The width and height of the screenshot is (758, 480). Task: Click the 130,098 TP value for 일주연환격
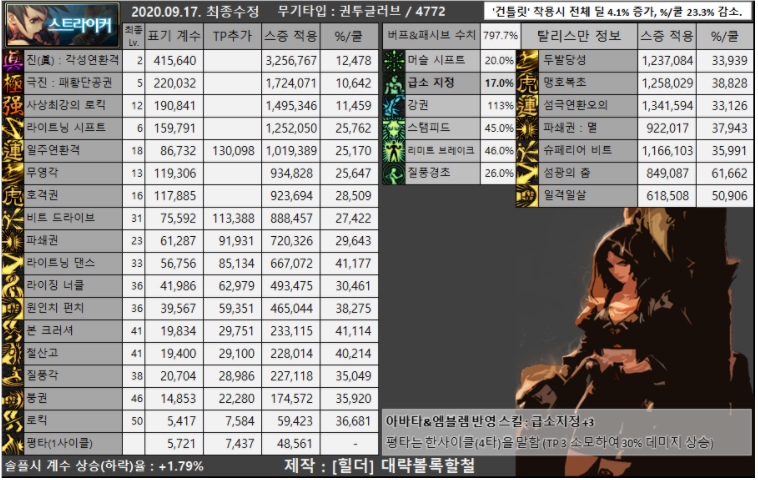pyautogui.click(x=233, y=151)
